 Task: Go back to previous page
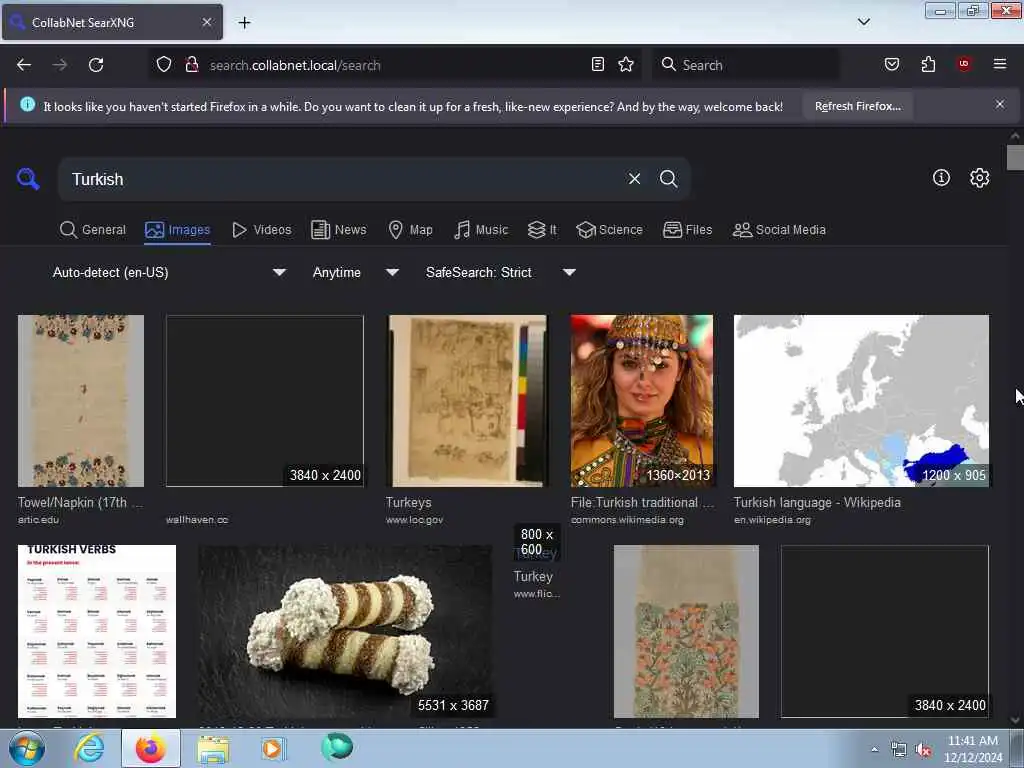coord(24,65)
